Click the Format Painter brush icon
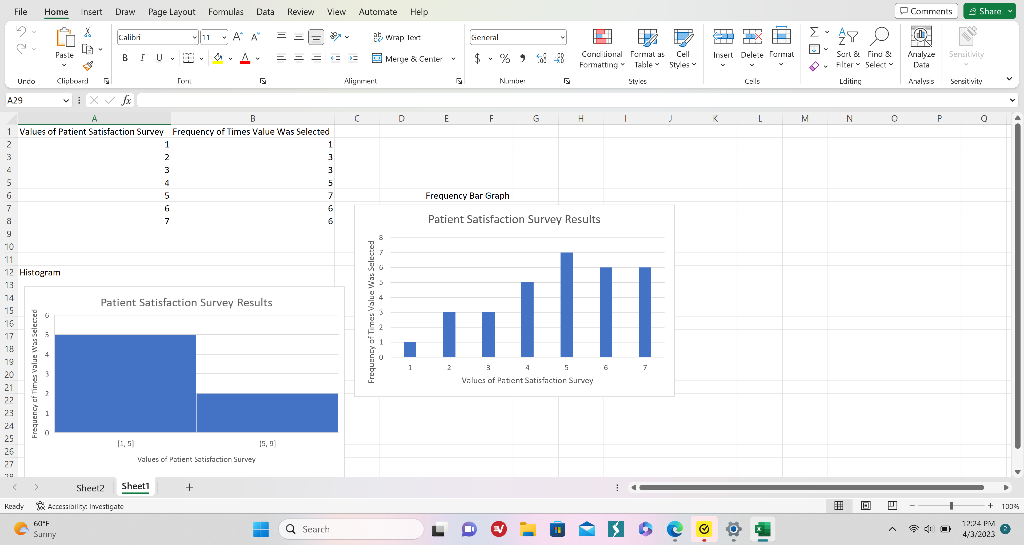 [x=87, y=66]
